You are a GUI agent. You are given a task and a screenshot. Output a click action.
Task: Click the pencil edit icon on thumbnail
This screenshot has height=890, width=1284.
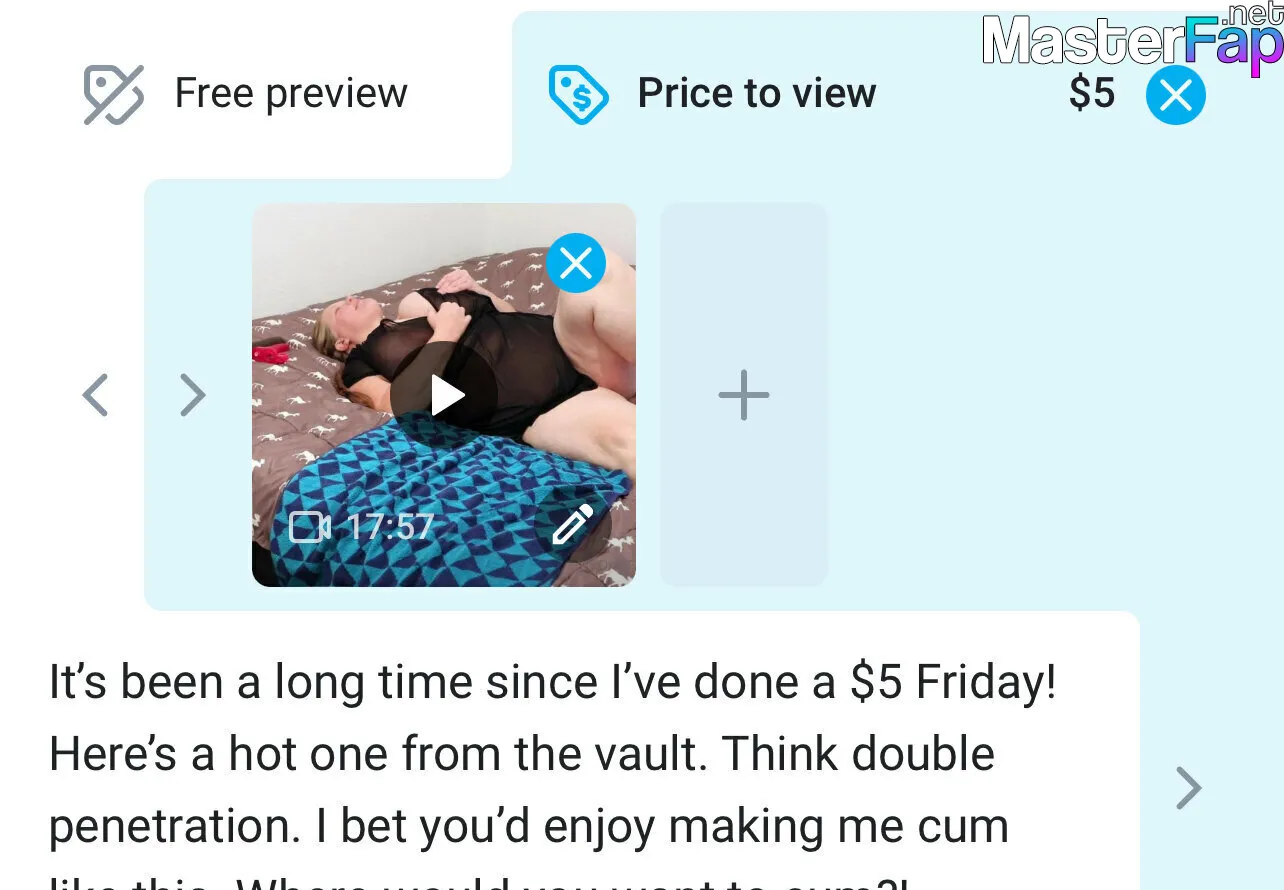(573, 525)
